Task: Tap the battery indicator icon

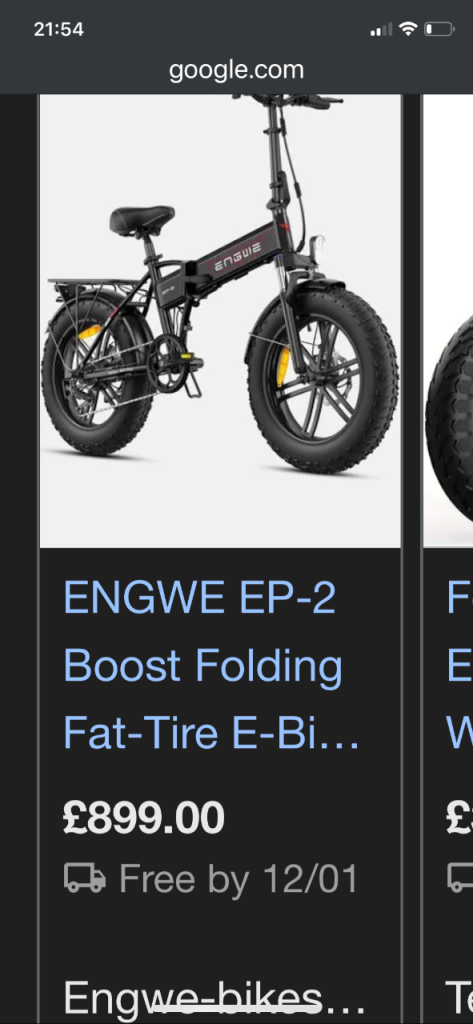Action: click(x=438, y=29)
